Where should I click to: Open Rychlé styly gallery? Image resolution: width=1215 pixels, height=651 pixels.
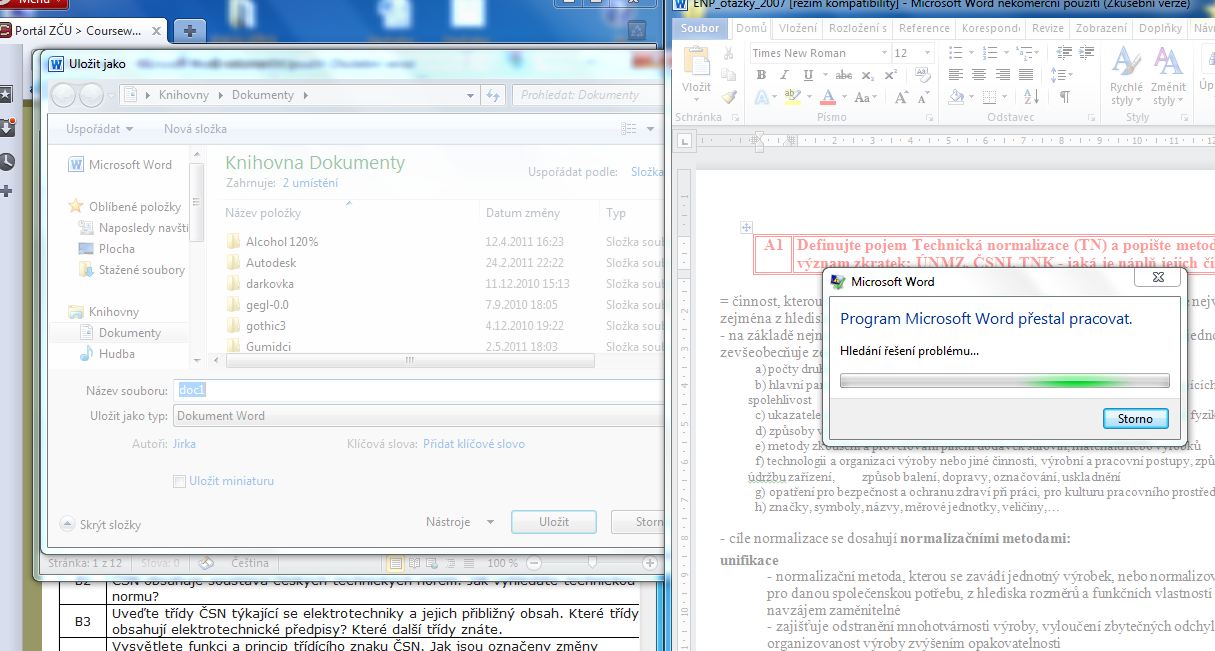pos(1126,77)
